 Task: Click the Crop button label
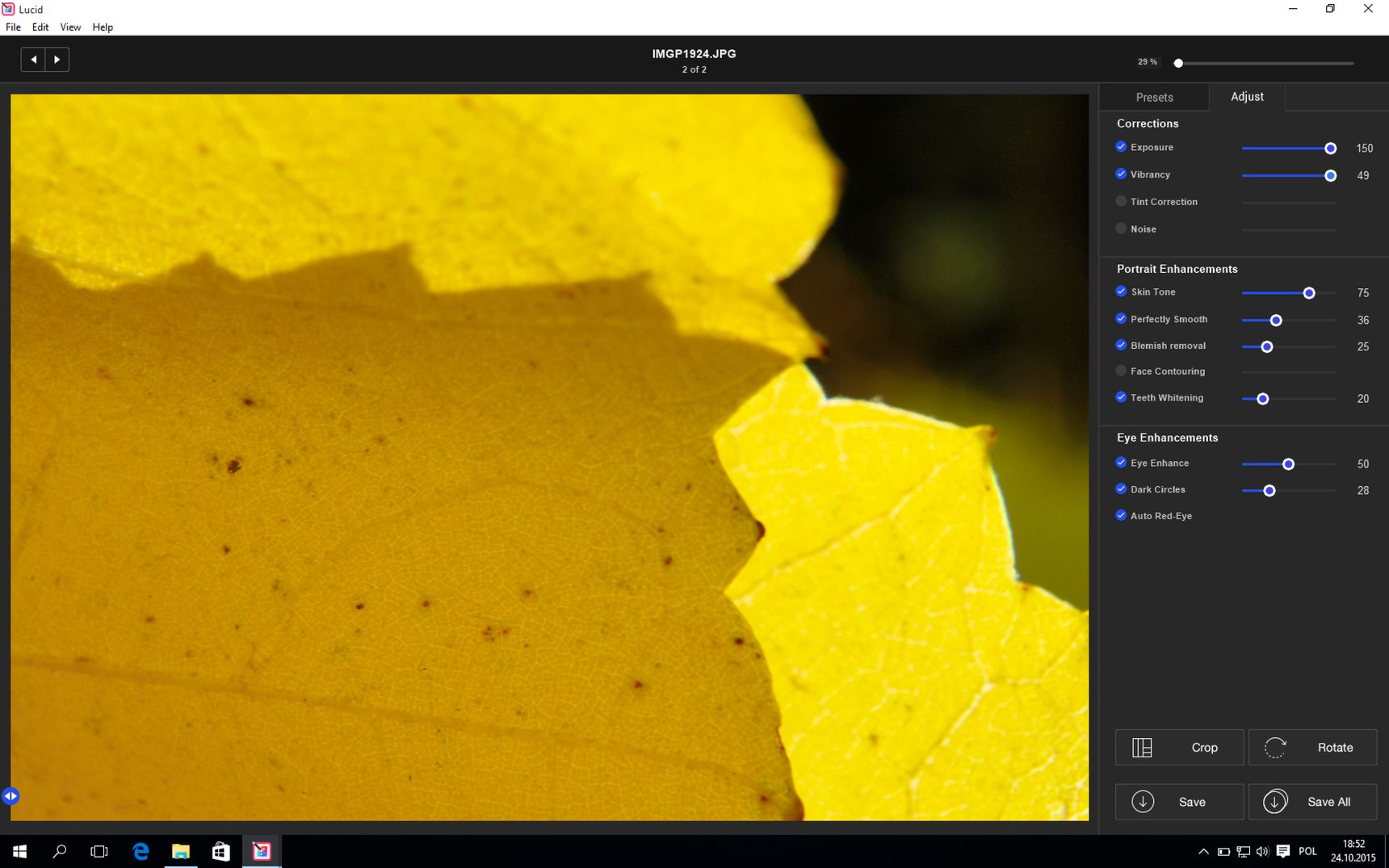[x=1204, y=748]
